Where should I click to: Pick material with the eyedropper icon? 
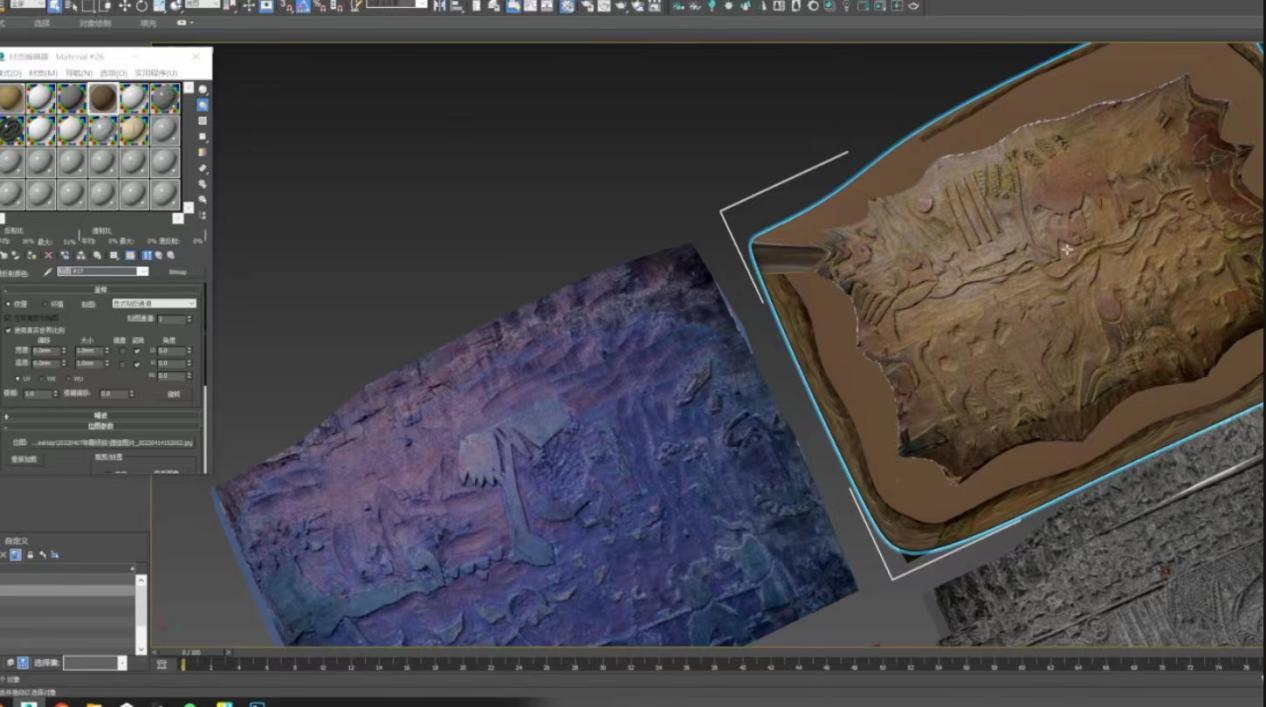(x=47, y=272)
